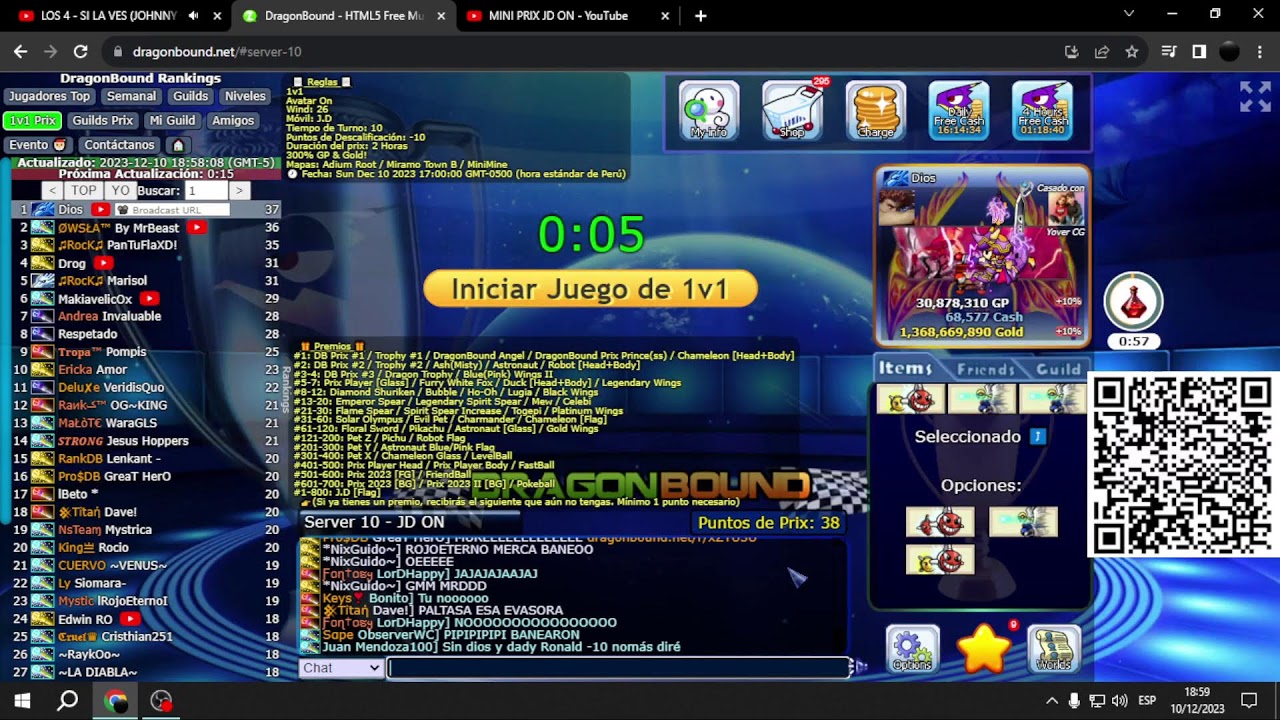The width and height of the screenshot is (1280, 720).
Task: Switch to the Guild panel tab
Action: (x=1057, y=369)
